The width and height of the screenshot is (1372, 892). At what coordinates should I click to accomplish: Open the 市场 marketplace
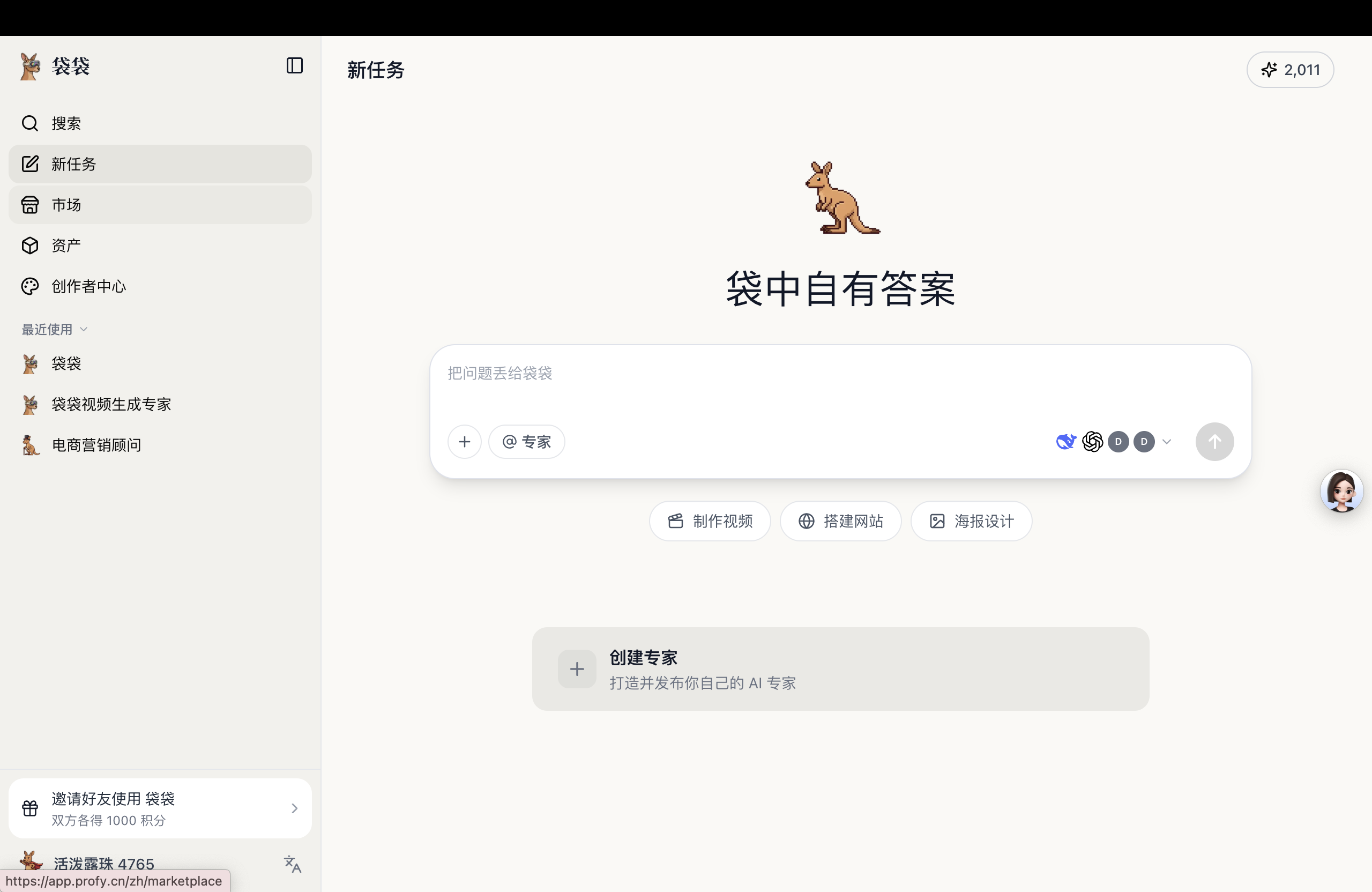pyautogui.click(x=160, y=205)
